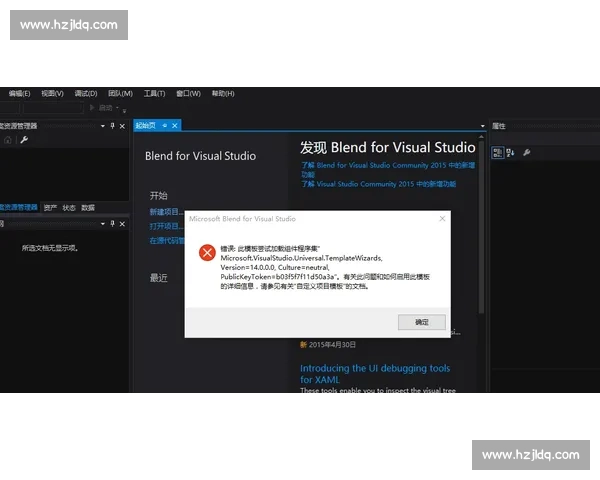This screenshot has height=480, width=600.
Task: Click the 发现 Blend for Visual Studio heading
Action: click(388, 147)
